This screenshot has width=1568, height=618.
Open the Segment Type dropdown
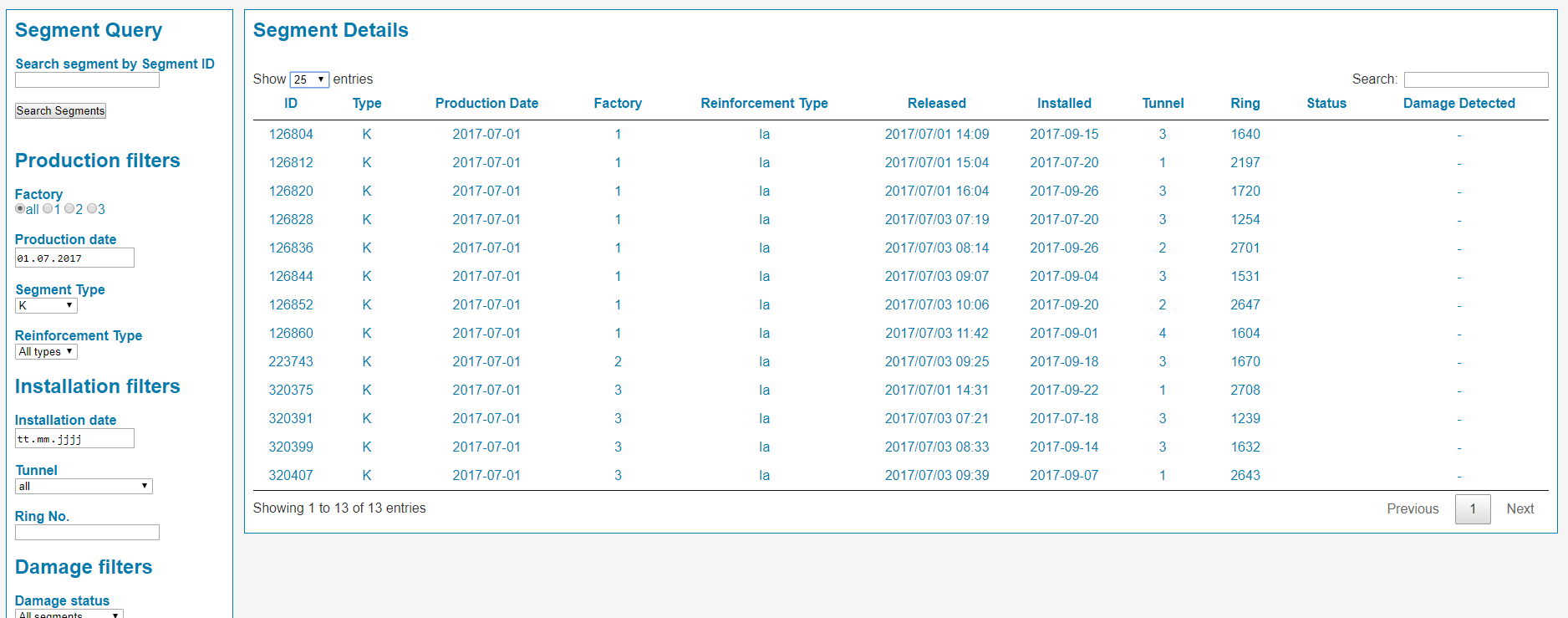coord(46,306)
